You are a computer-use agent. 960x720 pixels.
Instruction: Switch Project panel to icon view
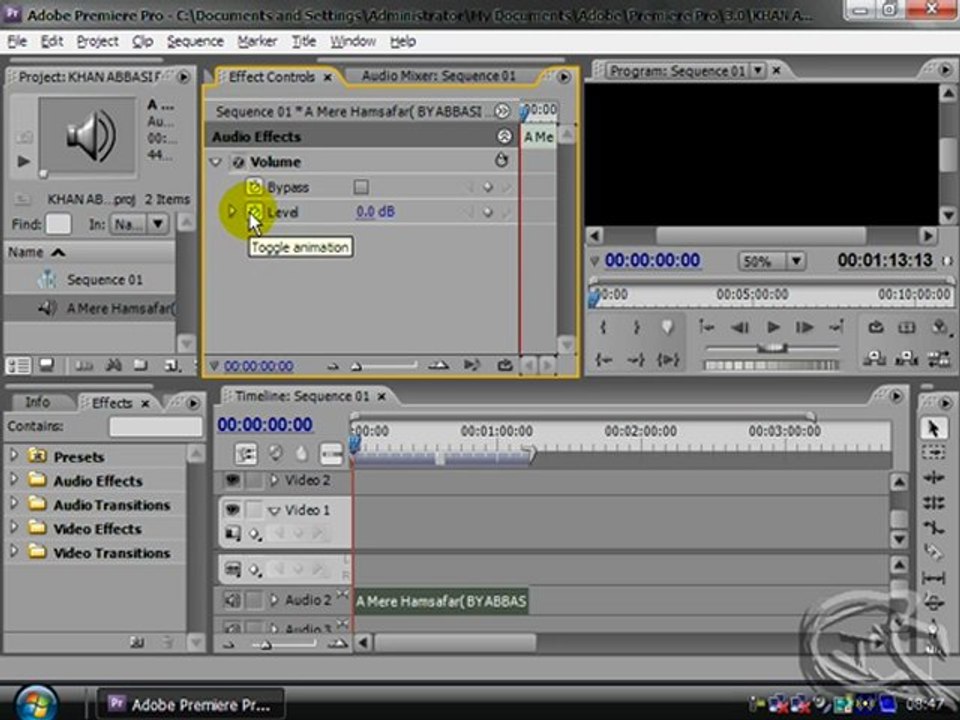(46, 366)
